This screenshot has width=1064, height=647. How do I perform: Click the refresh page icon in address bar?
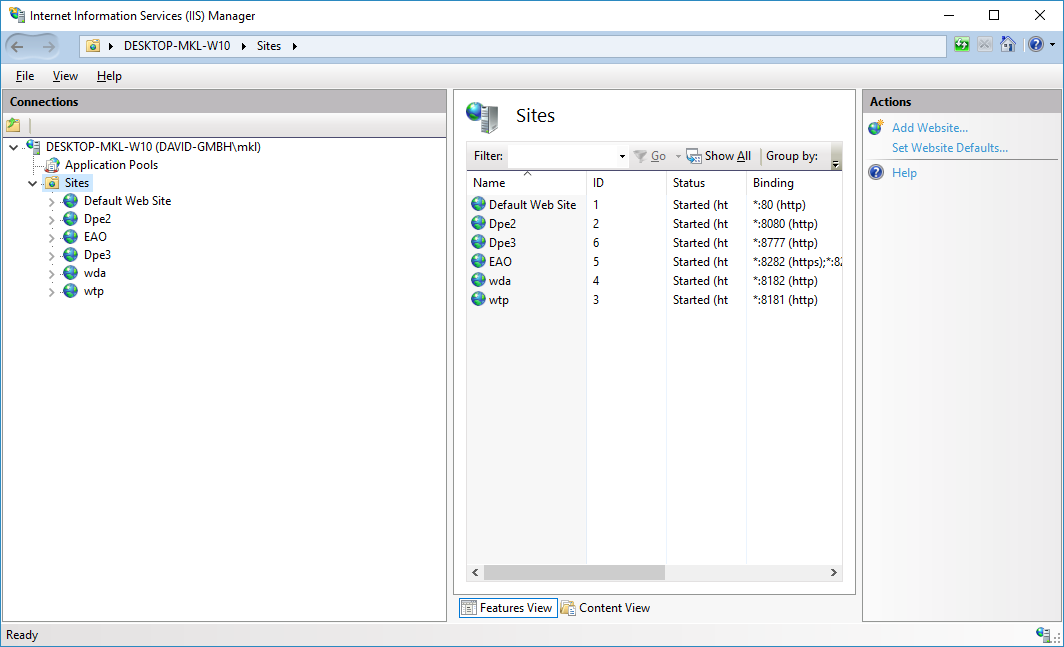click(961, 45)
